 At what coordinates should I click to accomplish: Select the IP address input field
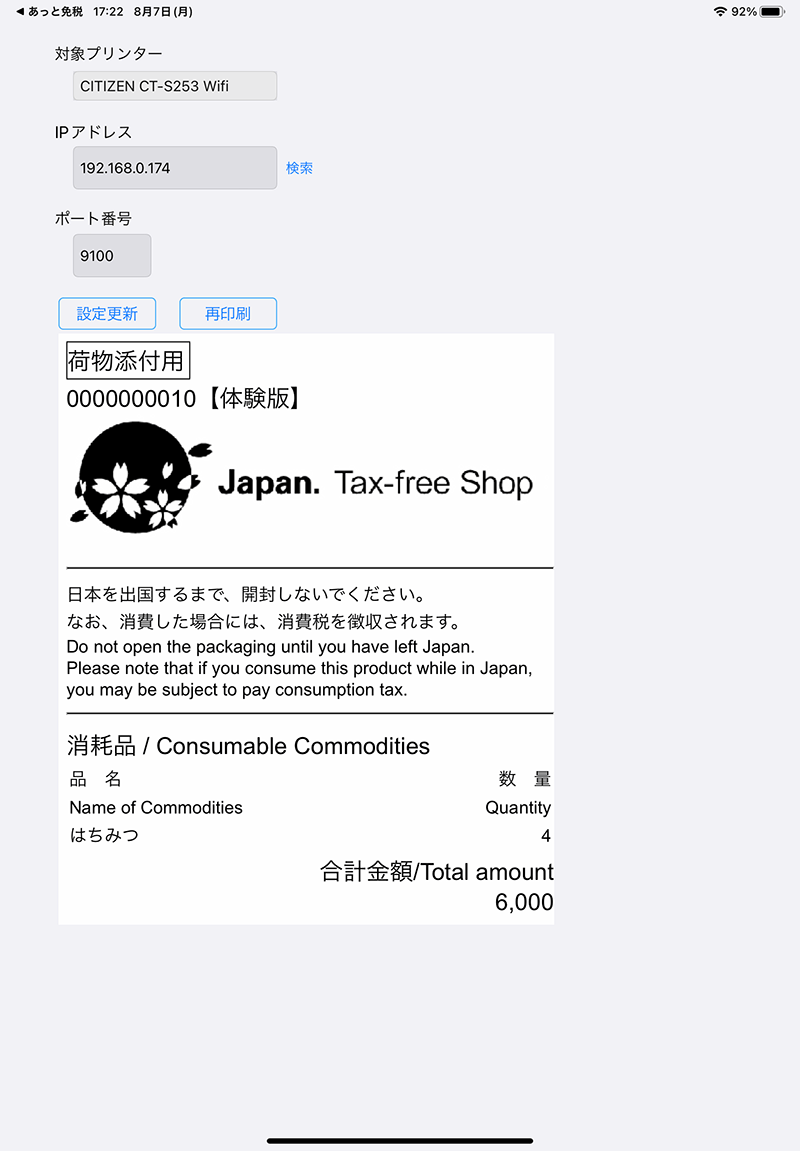(175, 168)
